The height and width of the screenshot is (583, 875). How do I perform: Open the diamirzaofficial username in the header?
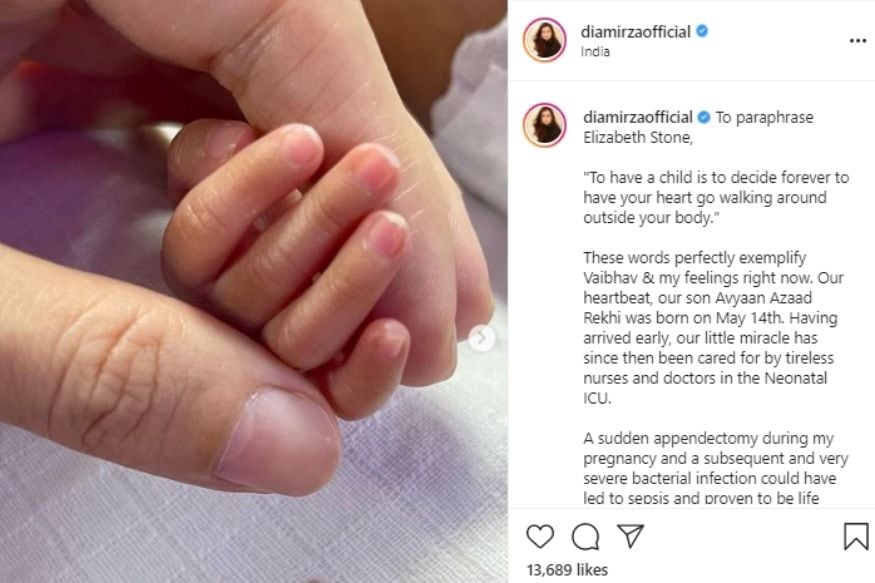[636, 32]
